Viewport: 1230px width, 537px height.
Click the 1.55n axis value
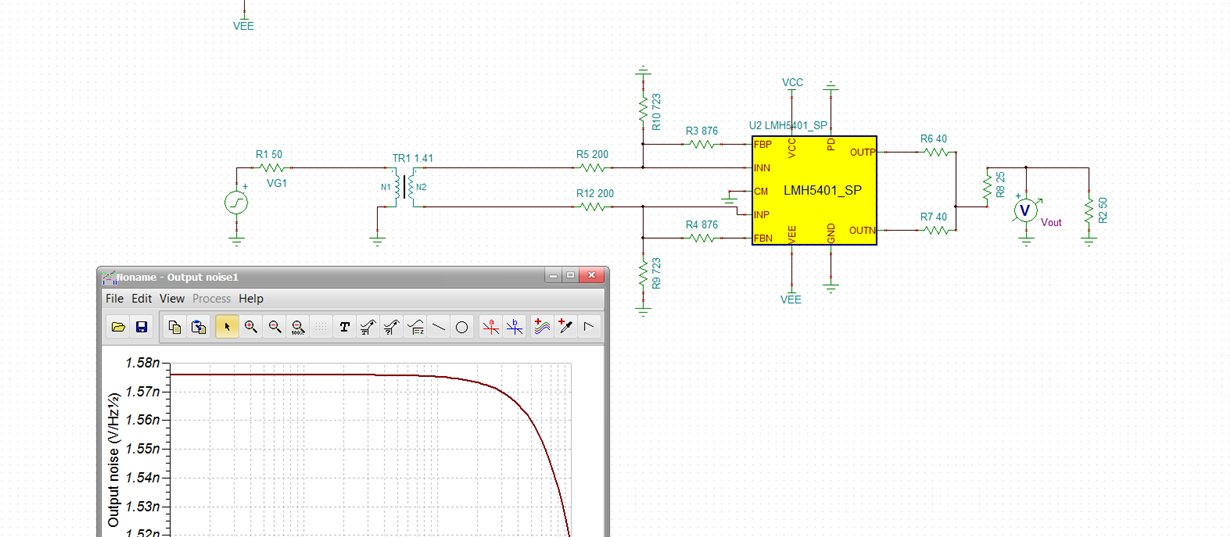(144, 449)
